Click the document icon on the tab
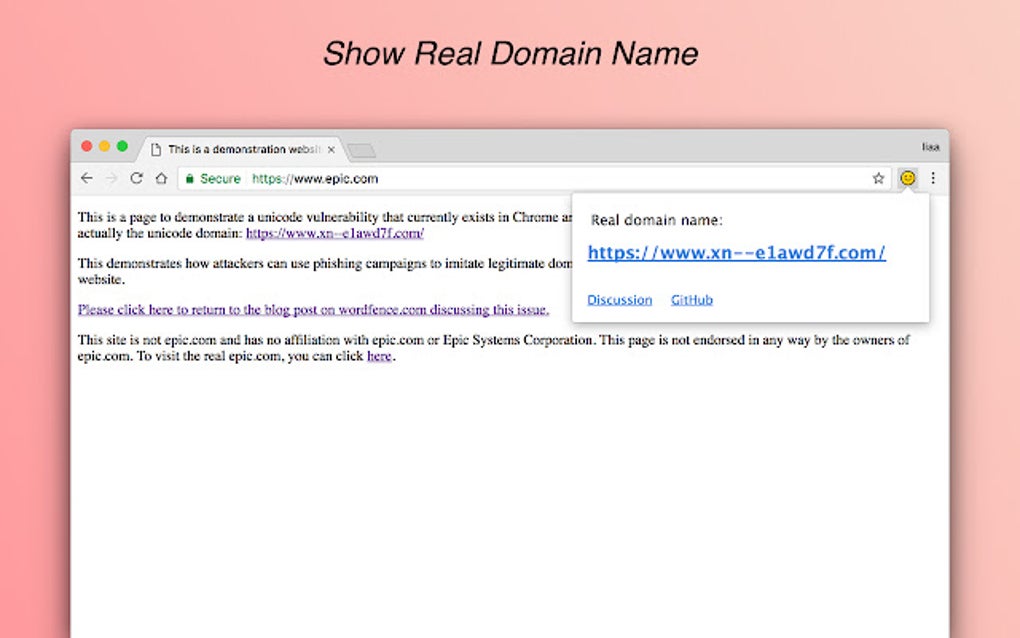Image resolution: width=1020 pixels, height=638 pixels. pos(157,148)
